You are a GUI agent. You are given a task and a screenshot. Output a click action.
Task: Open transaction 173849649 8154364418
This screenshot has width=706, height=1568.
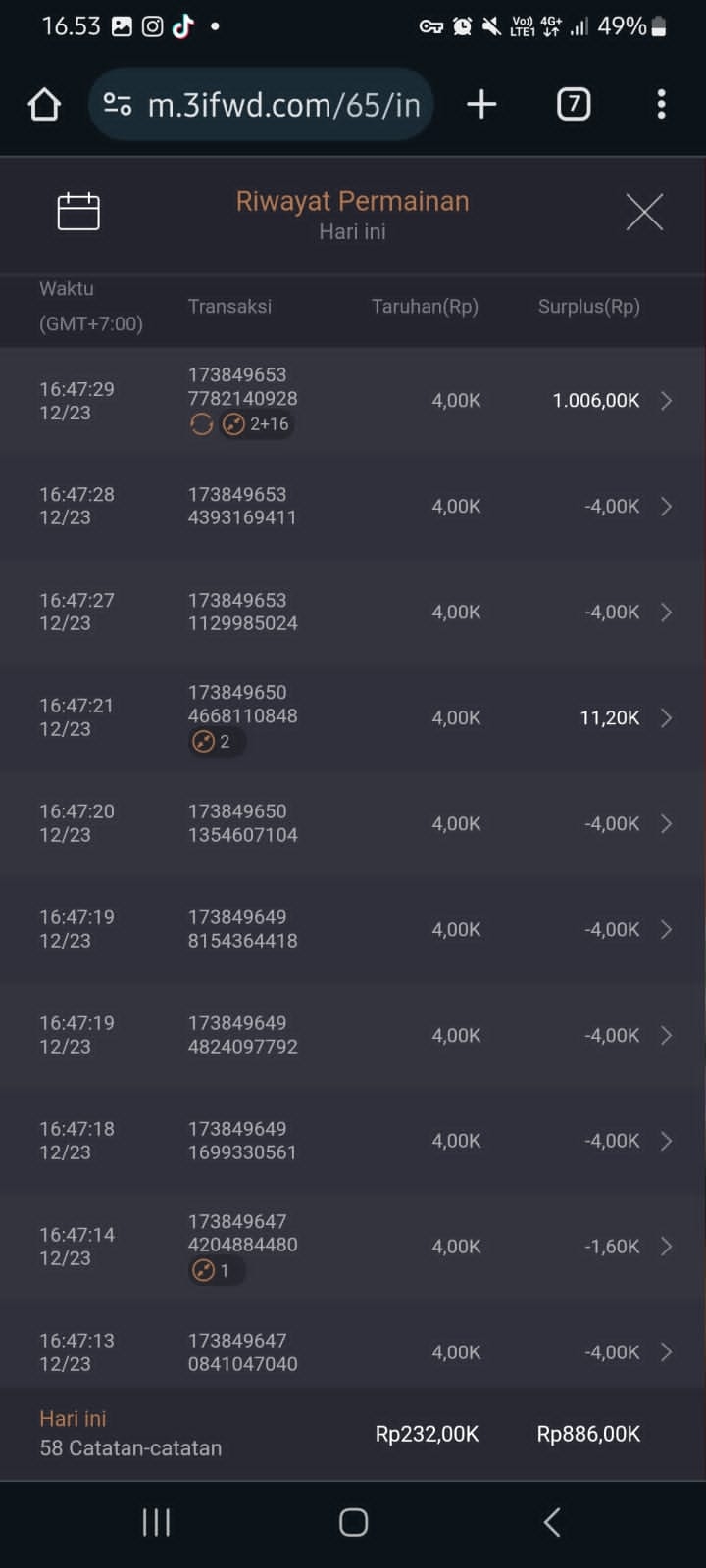tap(242, 929)
